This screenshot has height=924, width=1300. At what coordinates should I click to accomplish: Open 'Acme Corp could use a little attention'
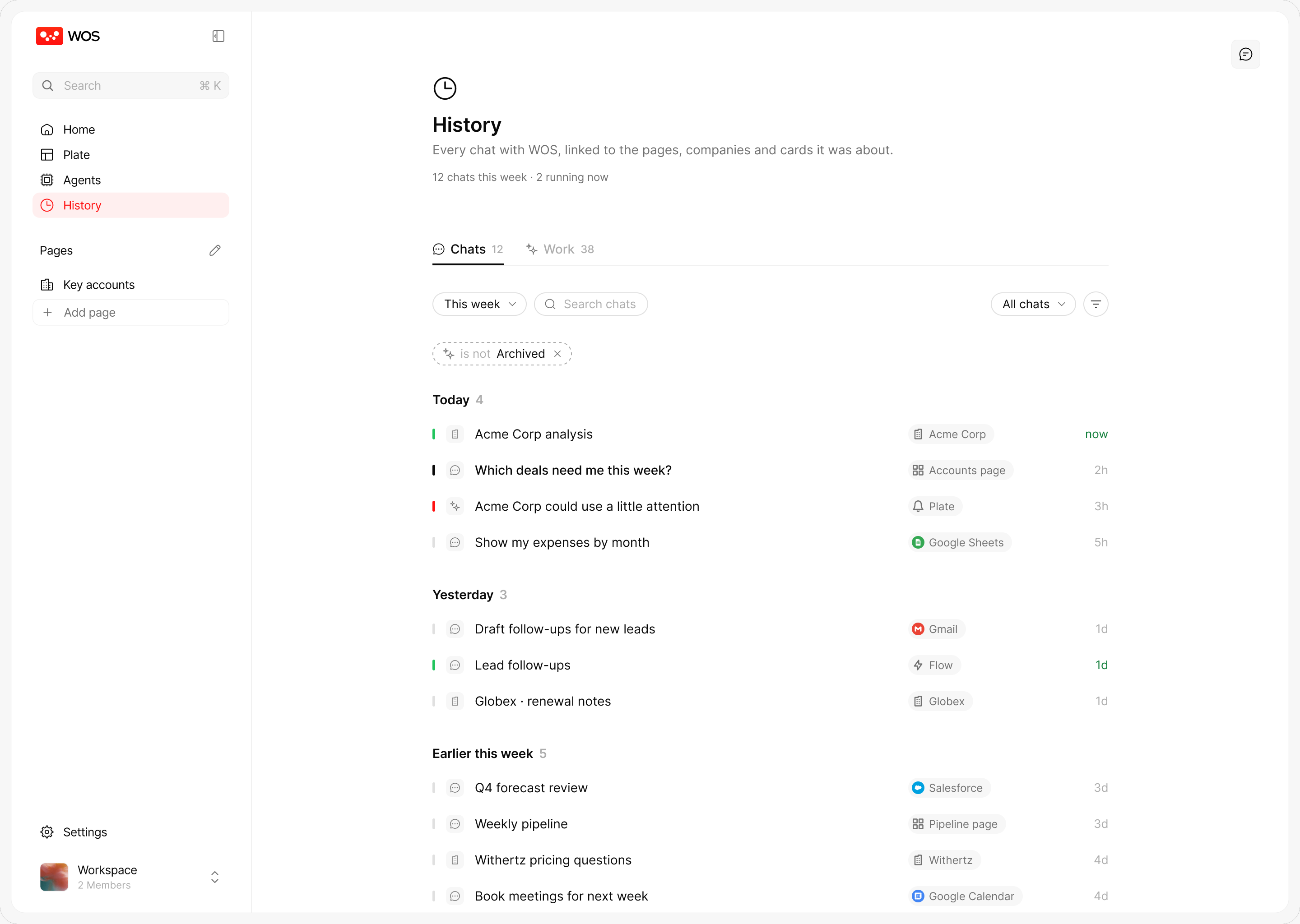[587, 506]
